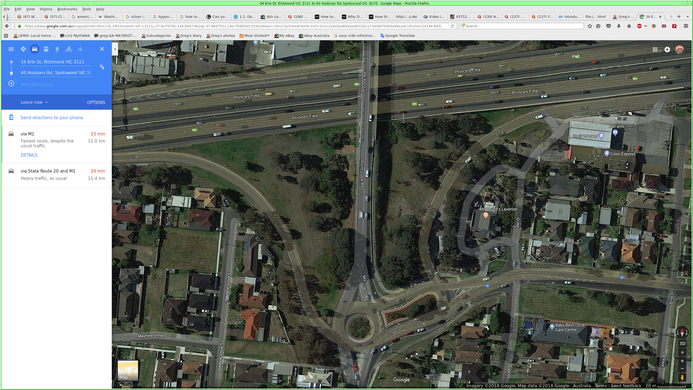Viewport: 693px width, 390px height.
Task: Select flights travel mode
Action: (x=80, y=49)
